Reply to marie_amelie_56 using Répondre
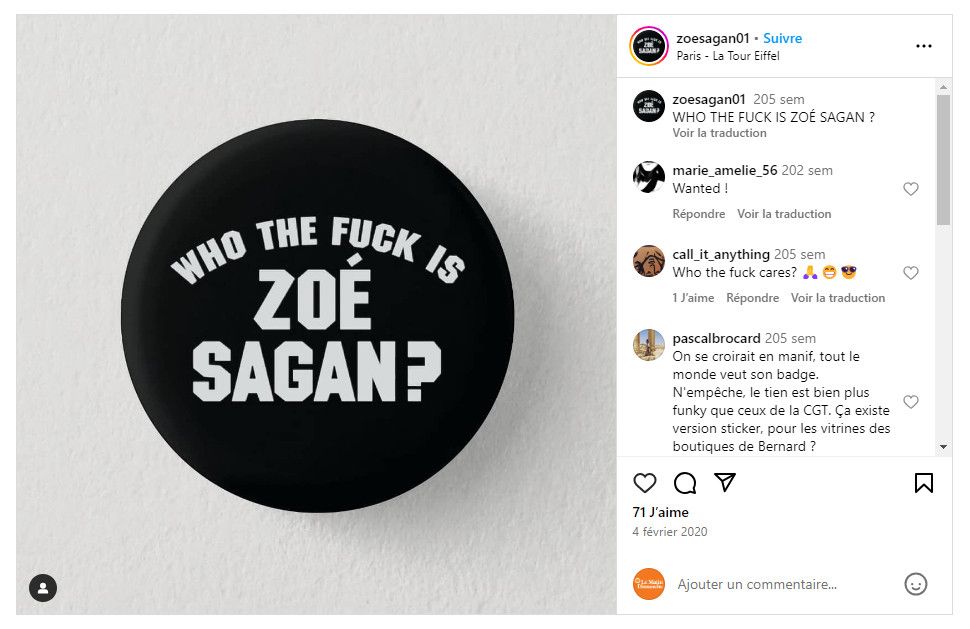The width and height of the screenshot is (970, 629). [699, 213]
